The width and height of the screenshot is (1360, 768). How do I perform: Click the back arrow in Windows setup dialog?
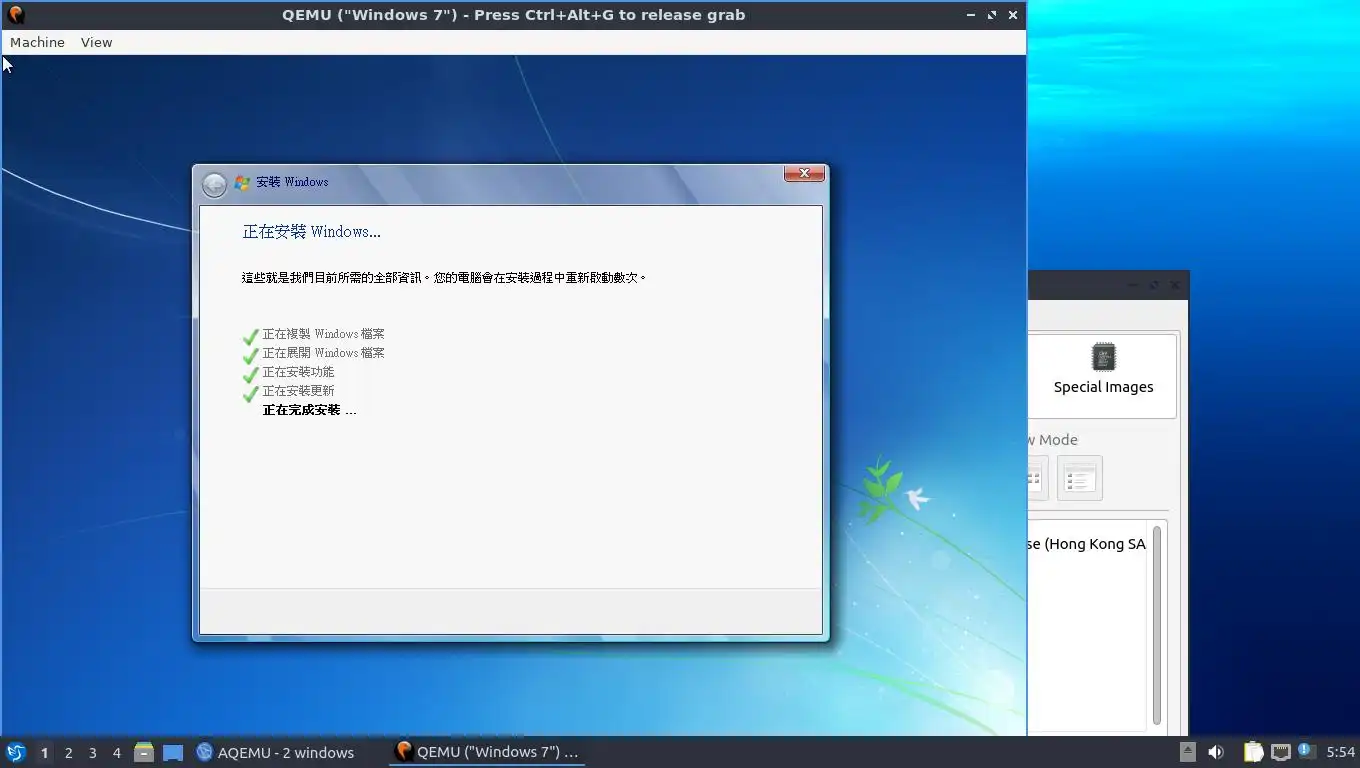[x=214, y=184]
